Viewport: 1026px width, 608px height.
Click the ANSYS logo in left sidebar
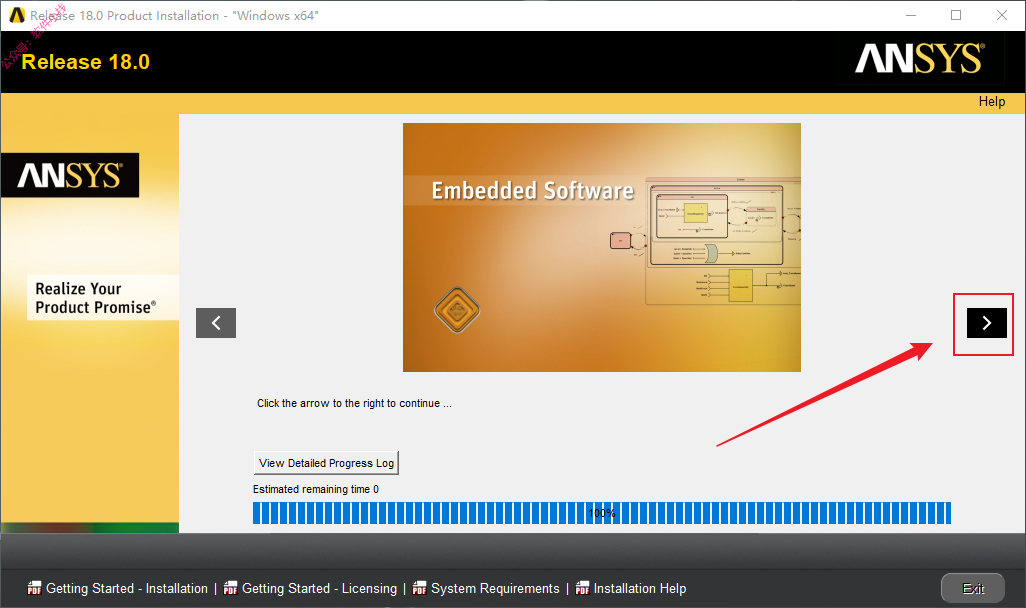click(70, 175)
